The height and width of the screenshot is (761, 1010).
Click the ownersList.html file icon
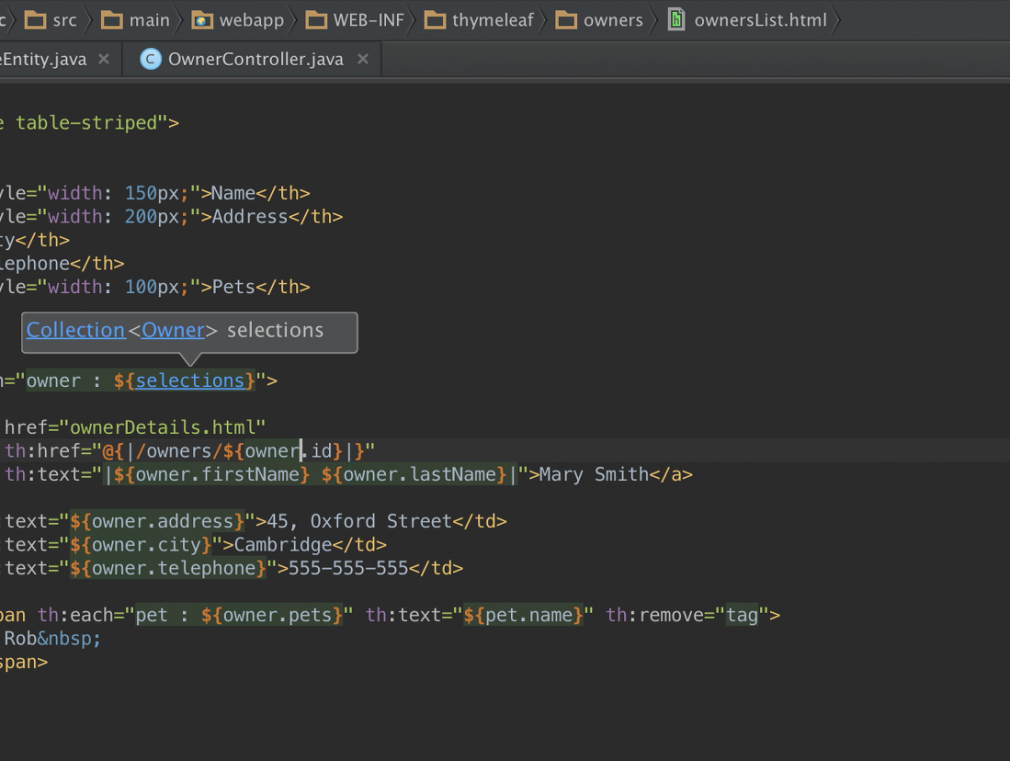[x=676, y=19]
